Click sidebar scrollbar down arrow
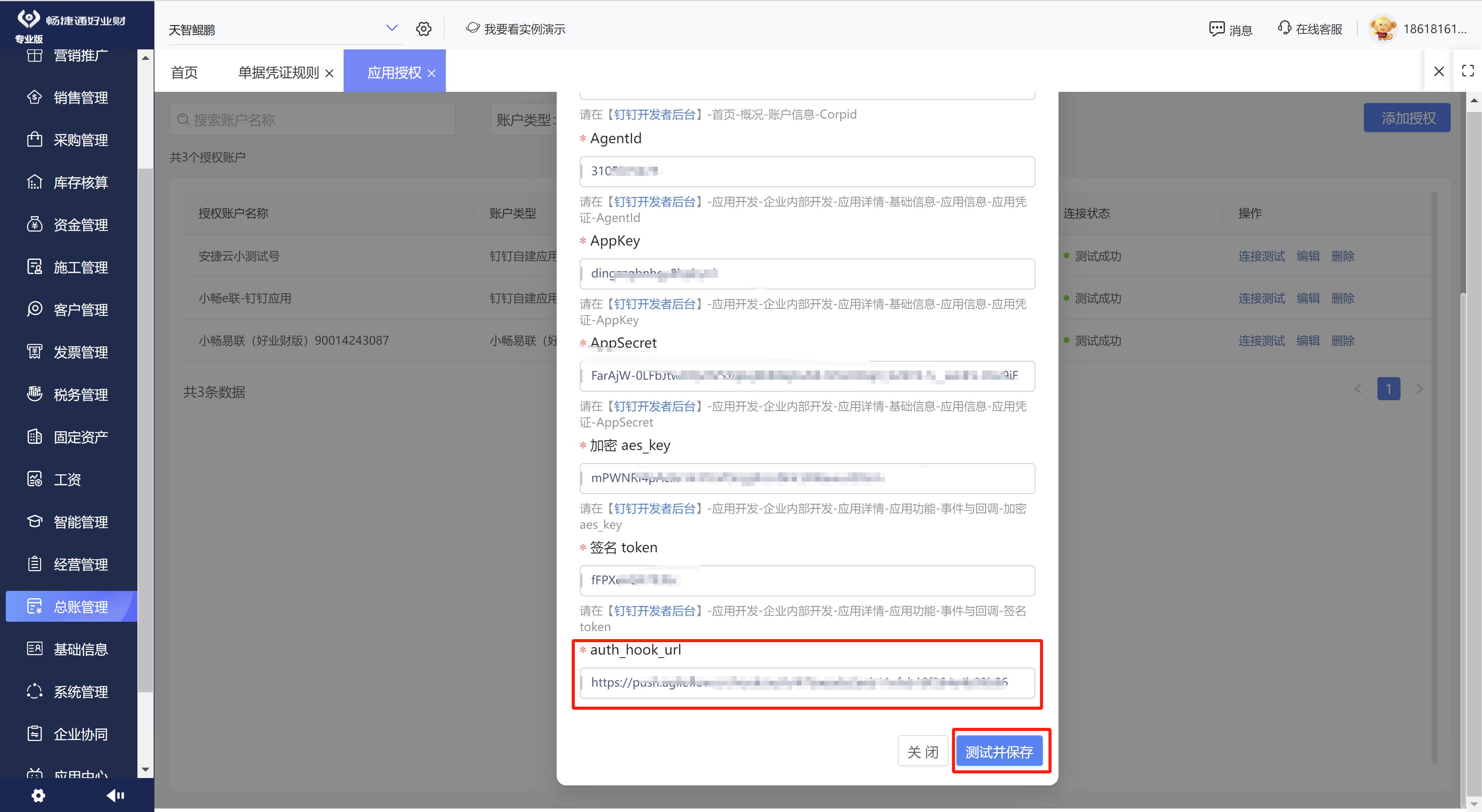Viewport: 1482px width, 812px height. point(146,770)
